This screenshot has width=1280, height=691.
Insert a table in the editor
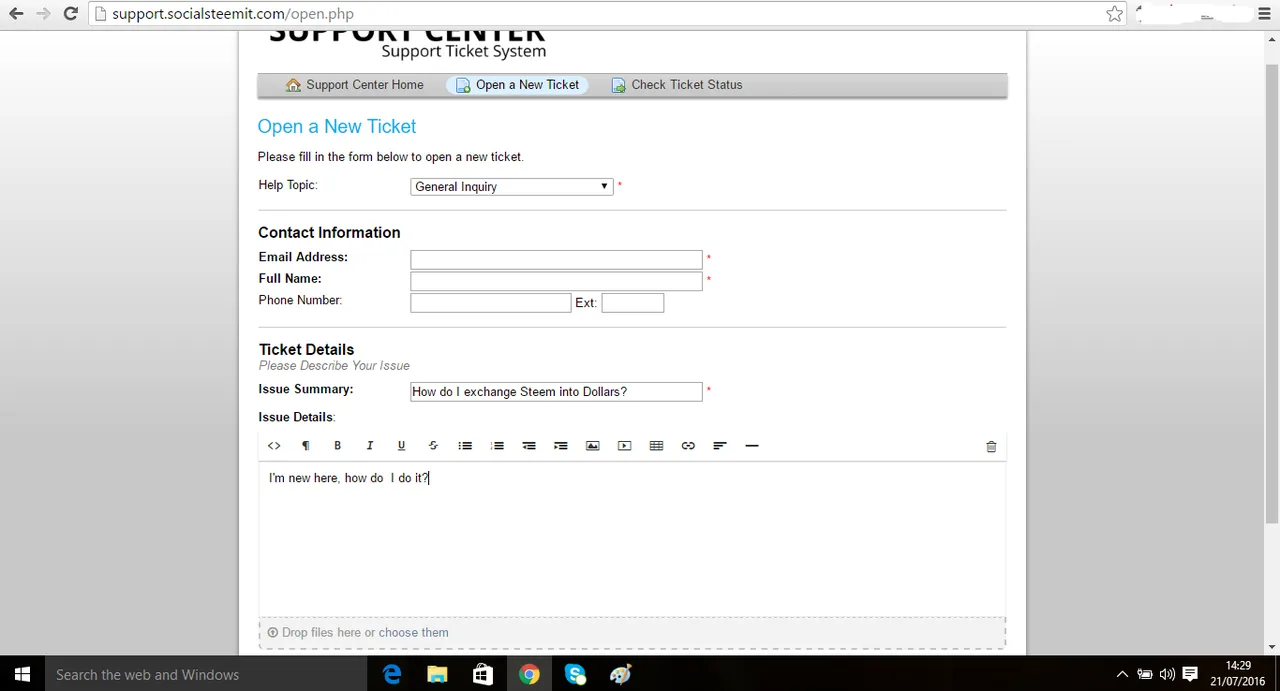click(657, 446)
